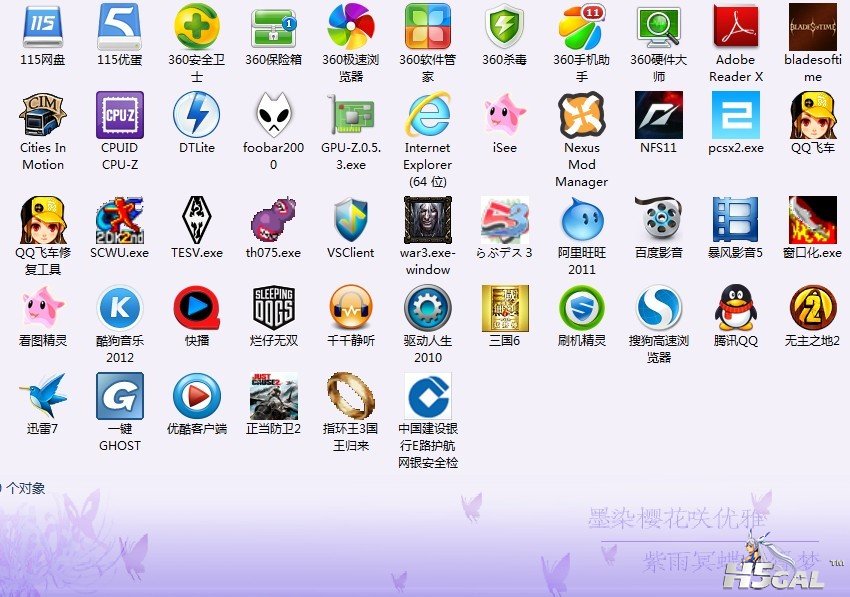Select 搜狗高速浏览器 icon
The width and height of the screenshot is (850, 597).
pyautogui.click(x=659, y=307)
